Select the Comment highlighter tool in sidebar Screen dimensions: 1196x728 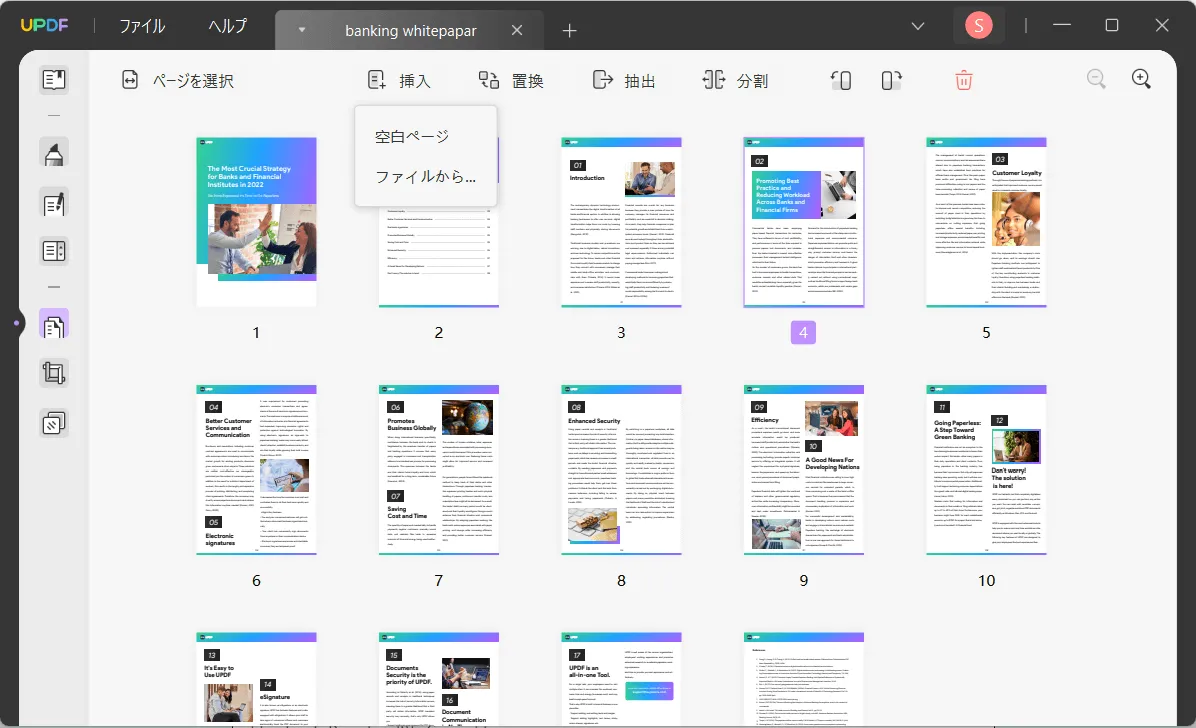pyautogui.click(x=53, y=153)
